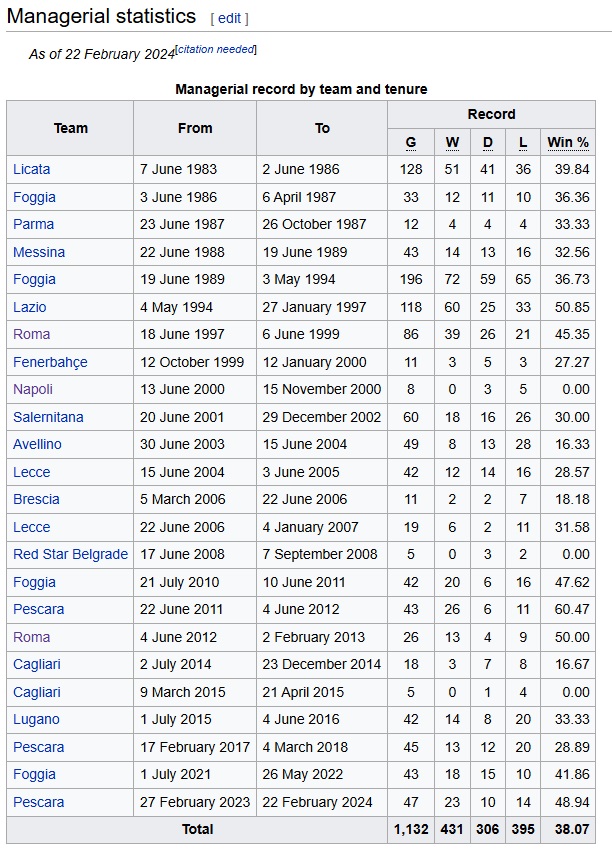Click the Napoli team link
Image resolution: width=612 pixels, height=856 pixels.
33,389
